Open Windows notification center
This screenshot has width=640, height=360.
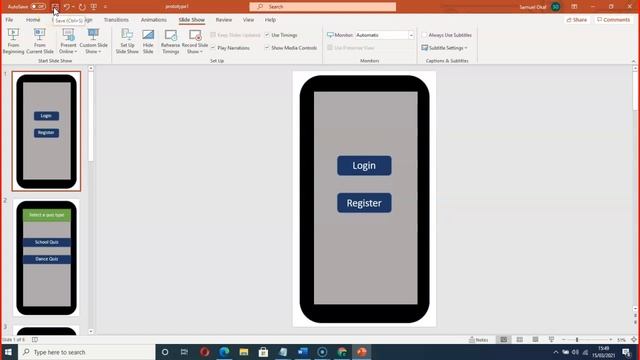point(627,352)
